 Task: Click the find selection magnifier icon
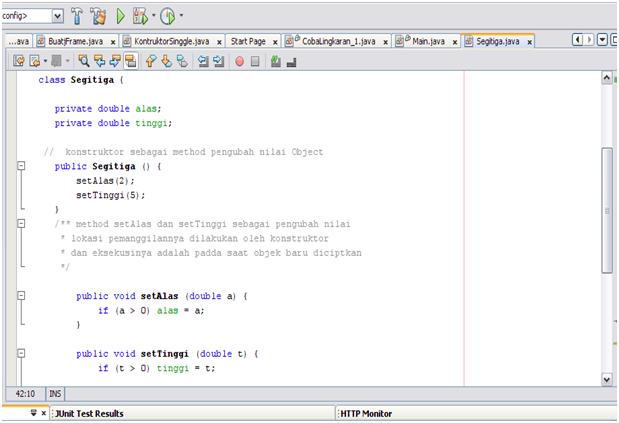coord(83,61)
